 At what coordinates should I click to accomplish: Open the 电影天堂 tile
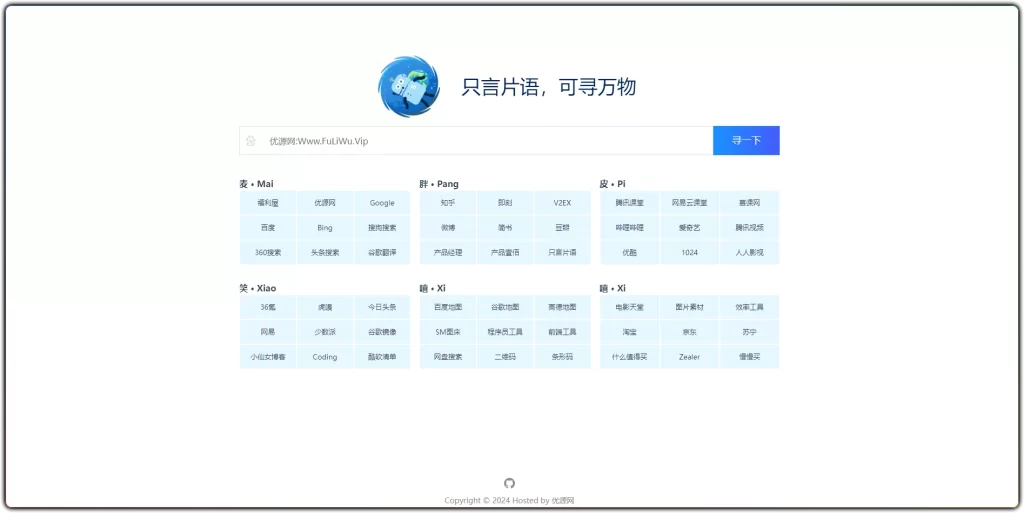630,307
